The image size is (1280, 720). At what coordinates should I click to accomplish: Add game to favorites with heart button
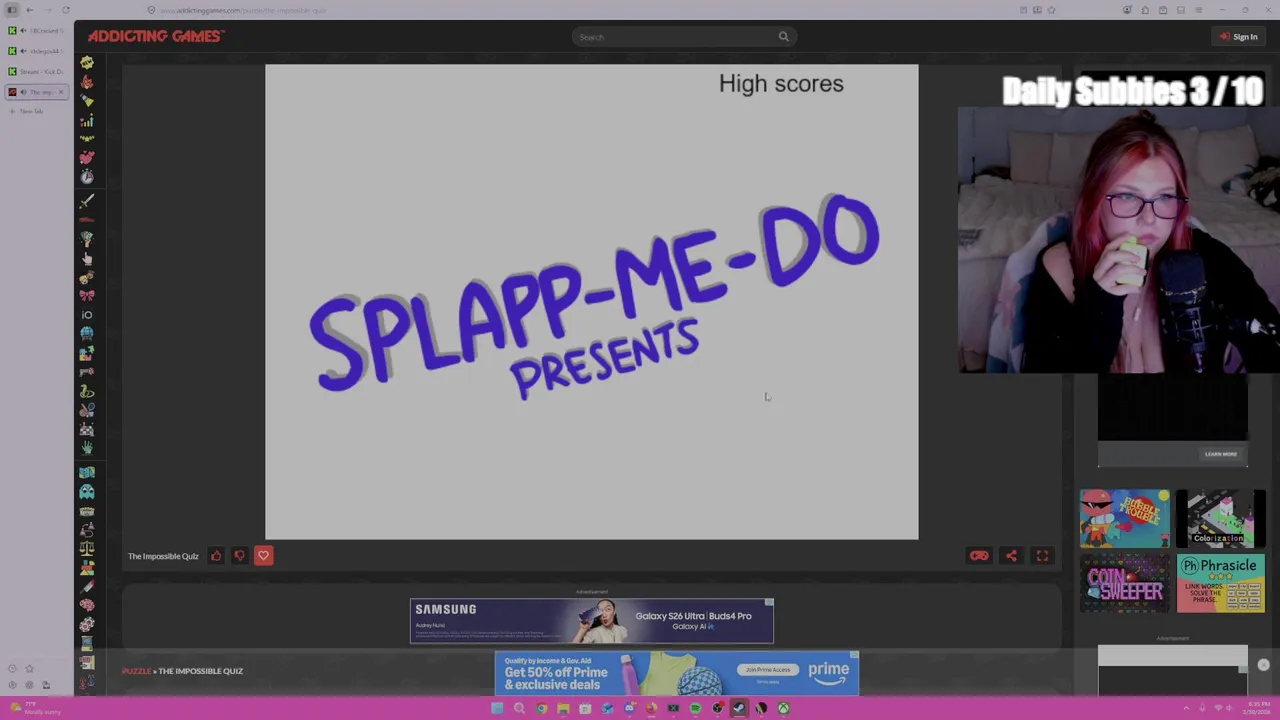(x=263, y=556)
